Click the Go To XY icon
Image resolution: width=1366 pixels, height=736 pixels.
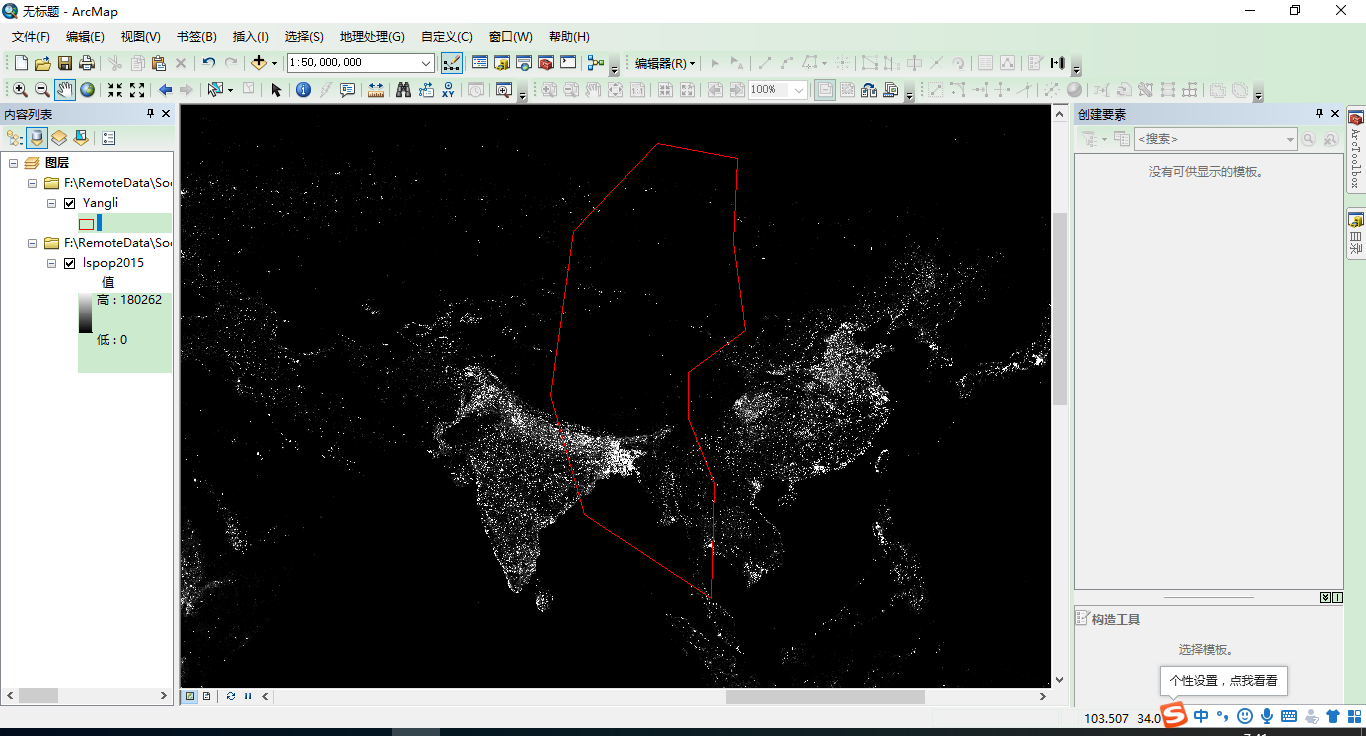(x=448, y=90)
